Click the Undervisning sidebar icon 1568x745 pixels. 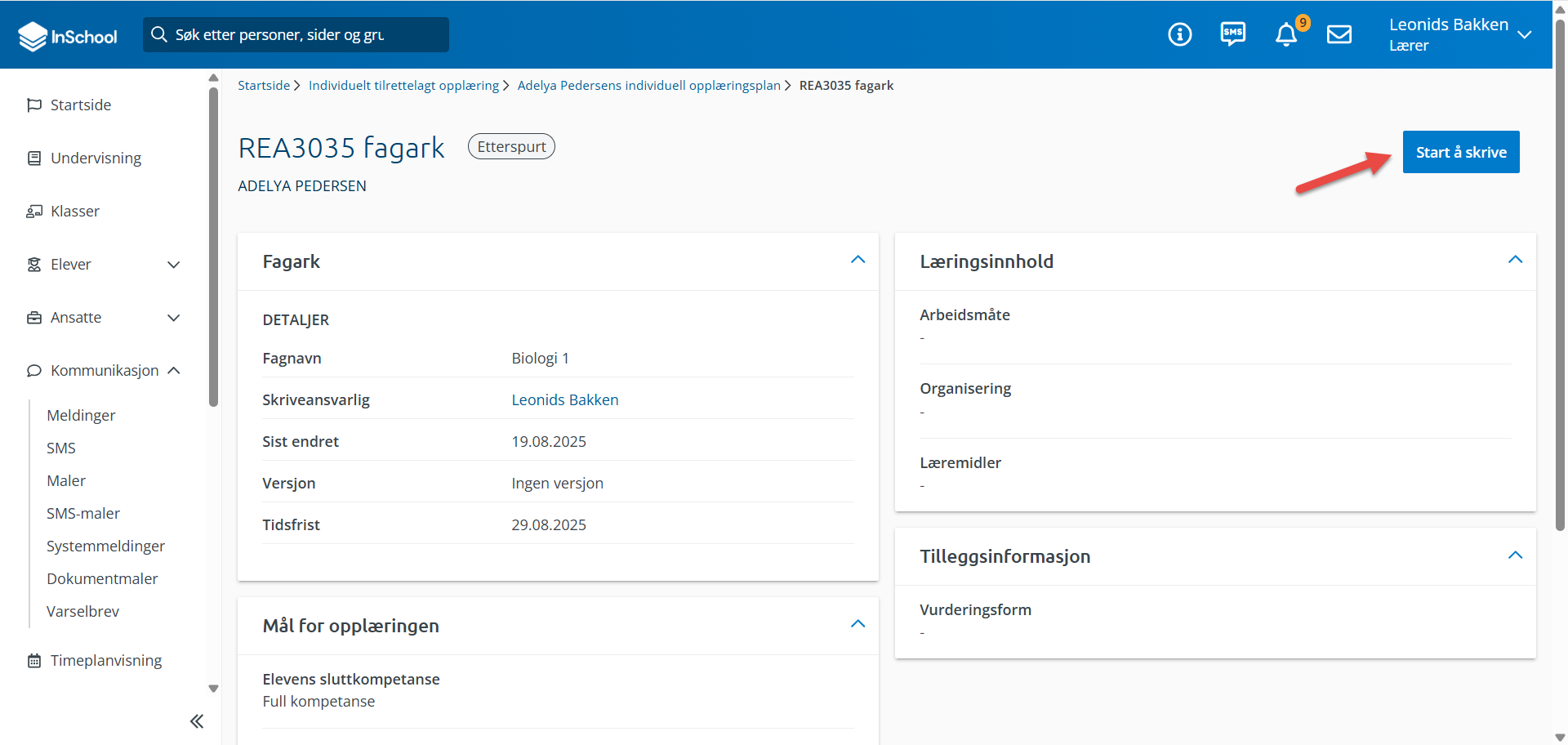pyautogui.click(x=34, y=158)
